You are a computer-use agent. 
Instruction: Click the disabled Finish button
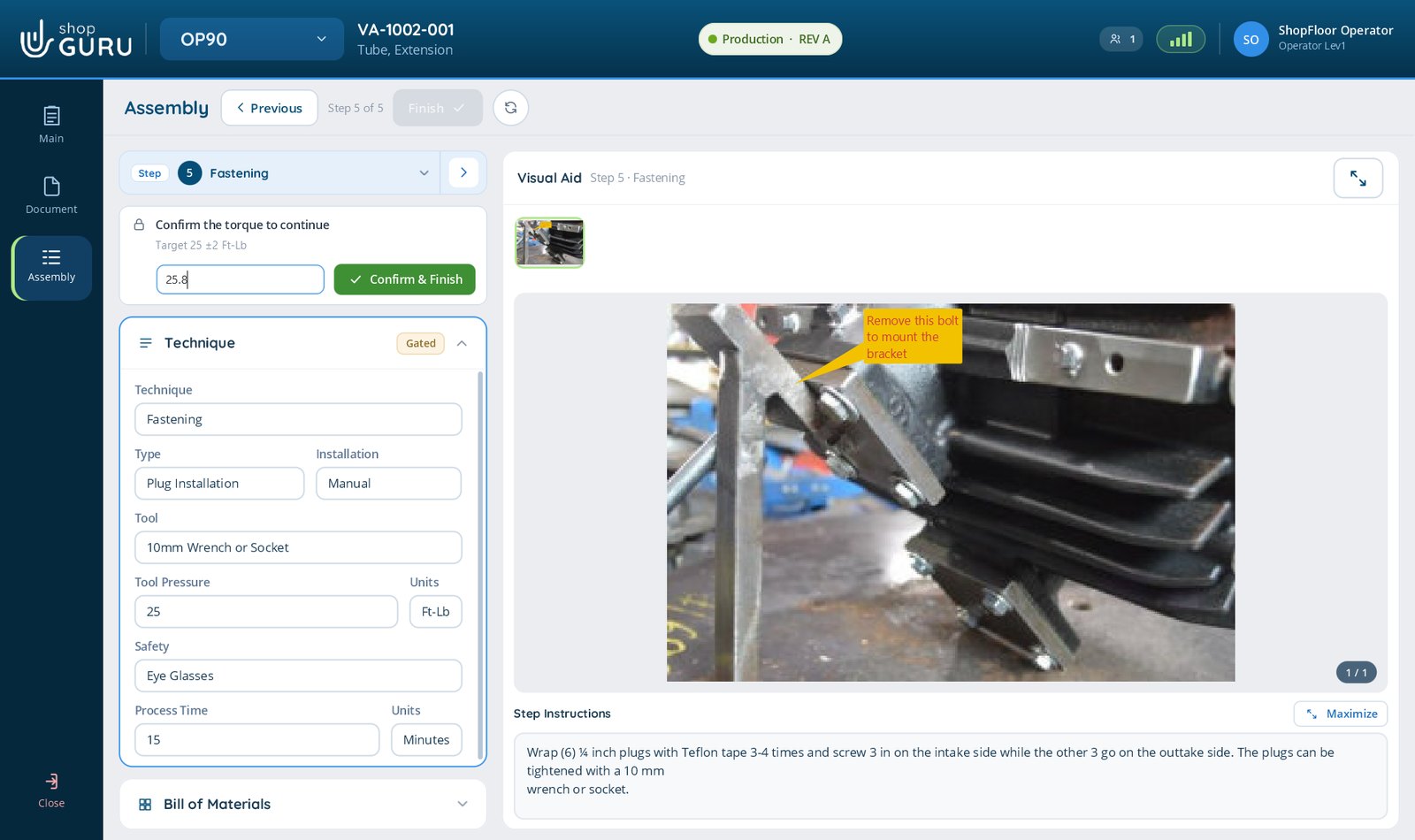tap(438, 108)
